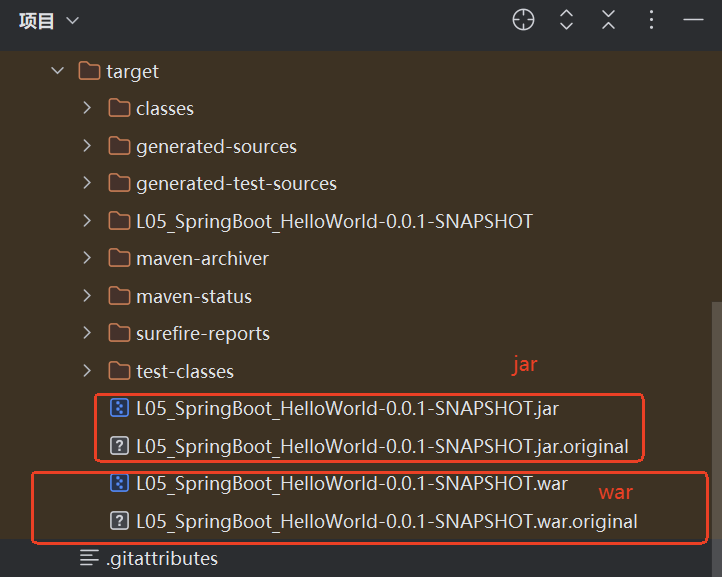722x577 pixels.
Task: Expand the generated-test-sources folder chevron
Action: pyautogui.click(x=87, y=183)
